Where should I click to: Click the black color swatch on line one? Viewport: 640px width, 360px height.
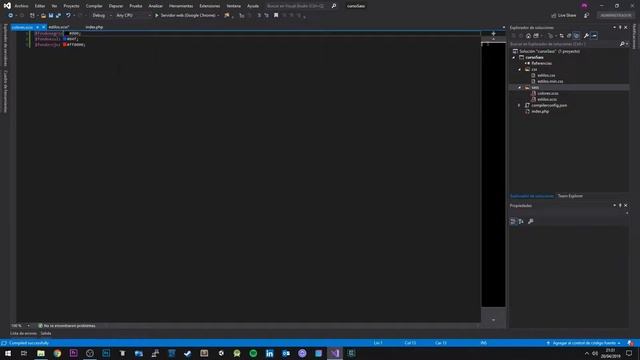pos(66,33)
